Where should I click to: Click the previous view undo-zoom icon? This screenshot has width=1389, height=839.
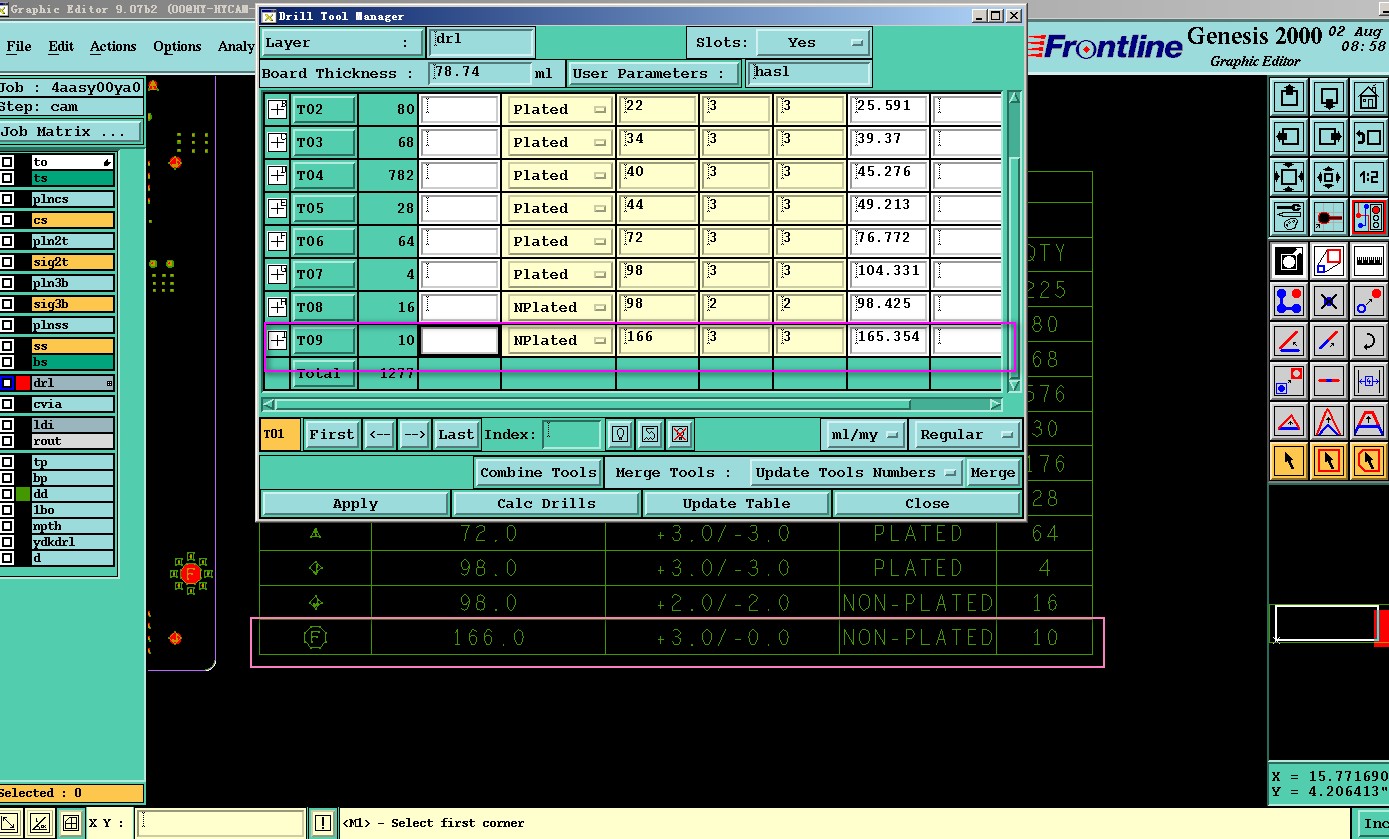pyautogui.click(x=1368, y=137)
